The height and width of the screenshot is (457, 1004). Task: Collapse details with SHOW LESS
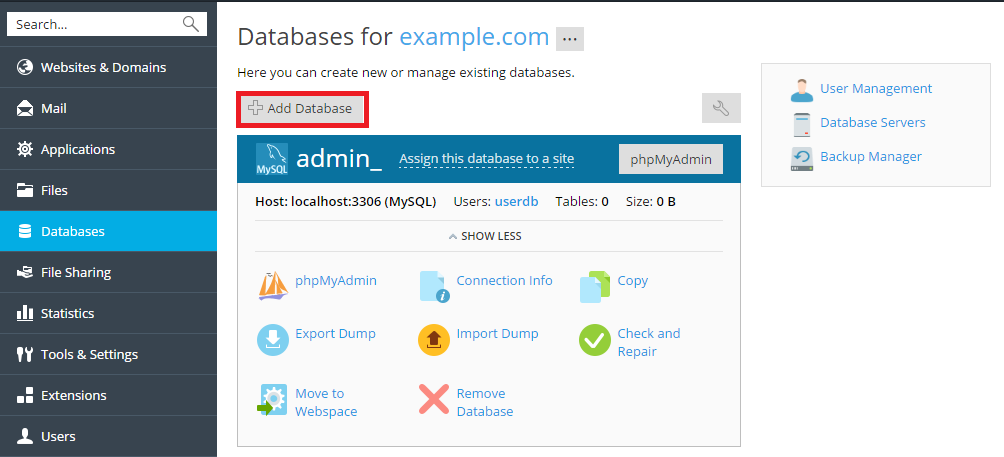point(485,236)
